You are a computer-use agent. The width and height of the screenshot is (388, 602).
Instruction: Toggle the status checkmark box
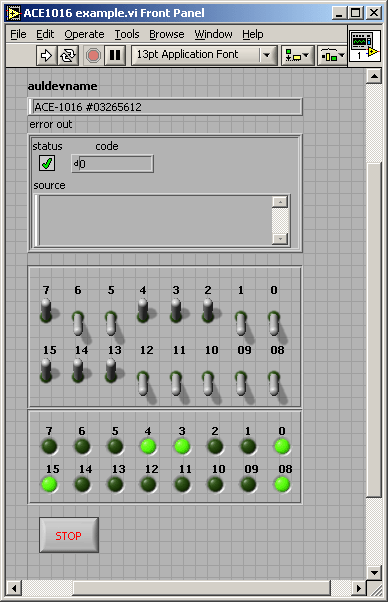[47, 163]
